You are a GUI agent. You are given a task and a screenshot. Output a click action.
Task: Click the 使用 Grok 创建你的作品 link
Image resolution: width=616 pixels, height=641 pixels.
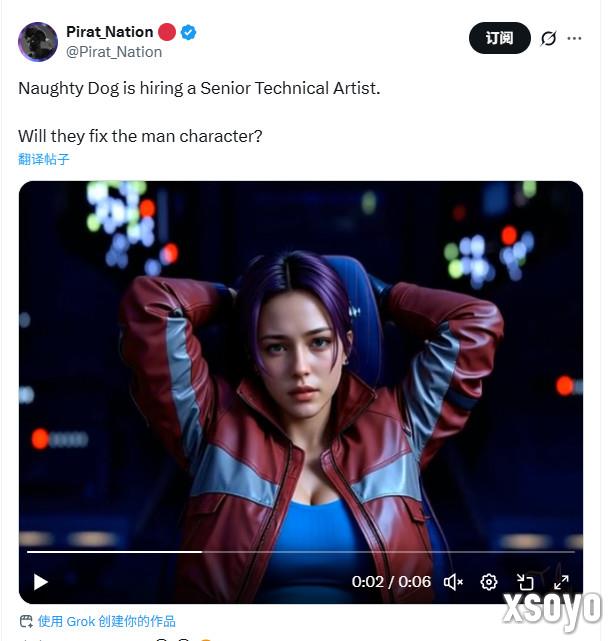(106, 621)
